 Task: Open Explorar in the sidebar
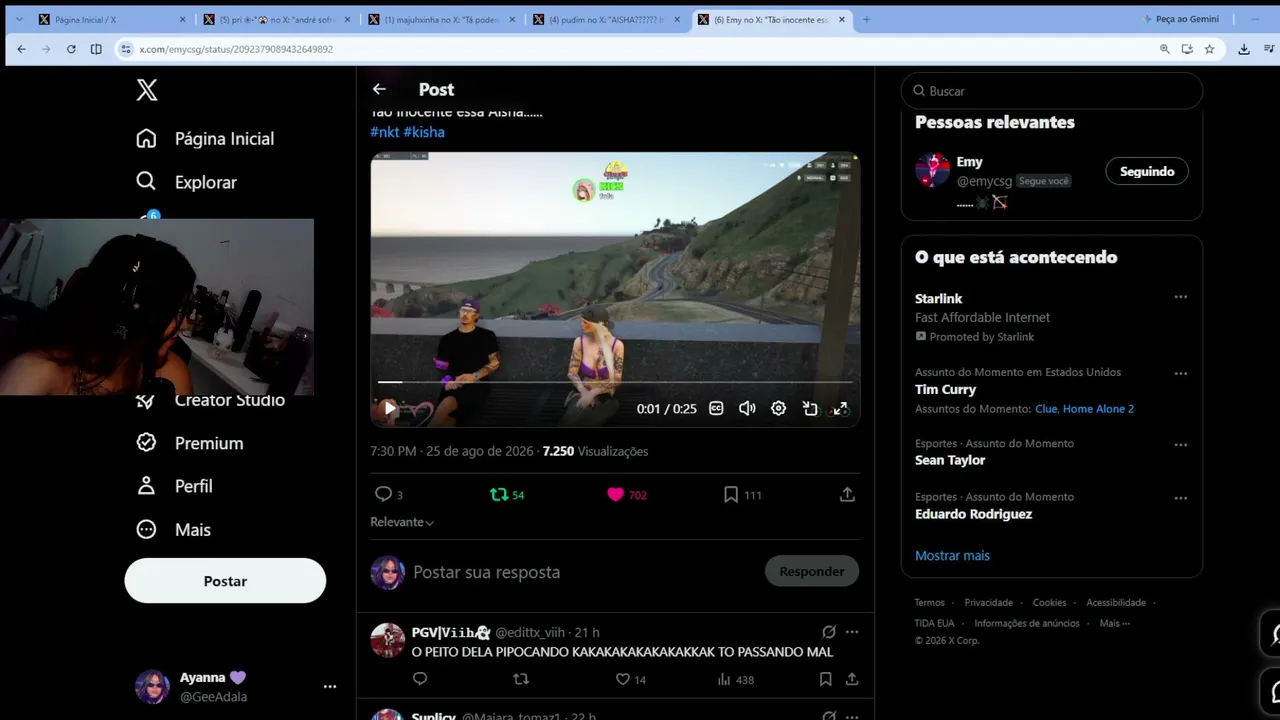point(187,182)
